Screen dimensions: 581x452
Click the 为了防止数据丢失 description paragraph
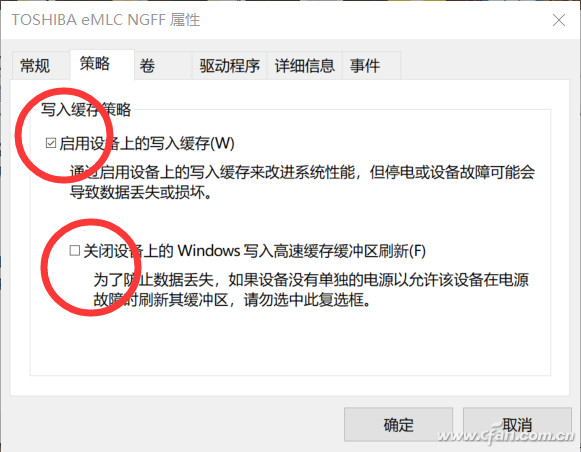[x=311, y=290]
